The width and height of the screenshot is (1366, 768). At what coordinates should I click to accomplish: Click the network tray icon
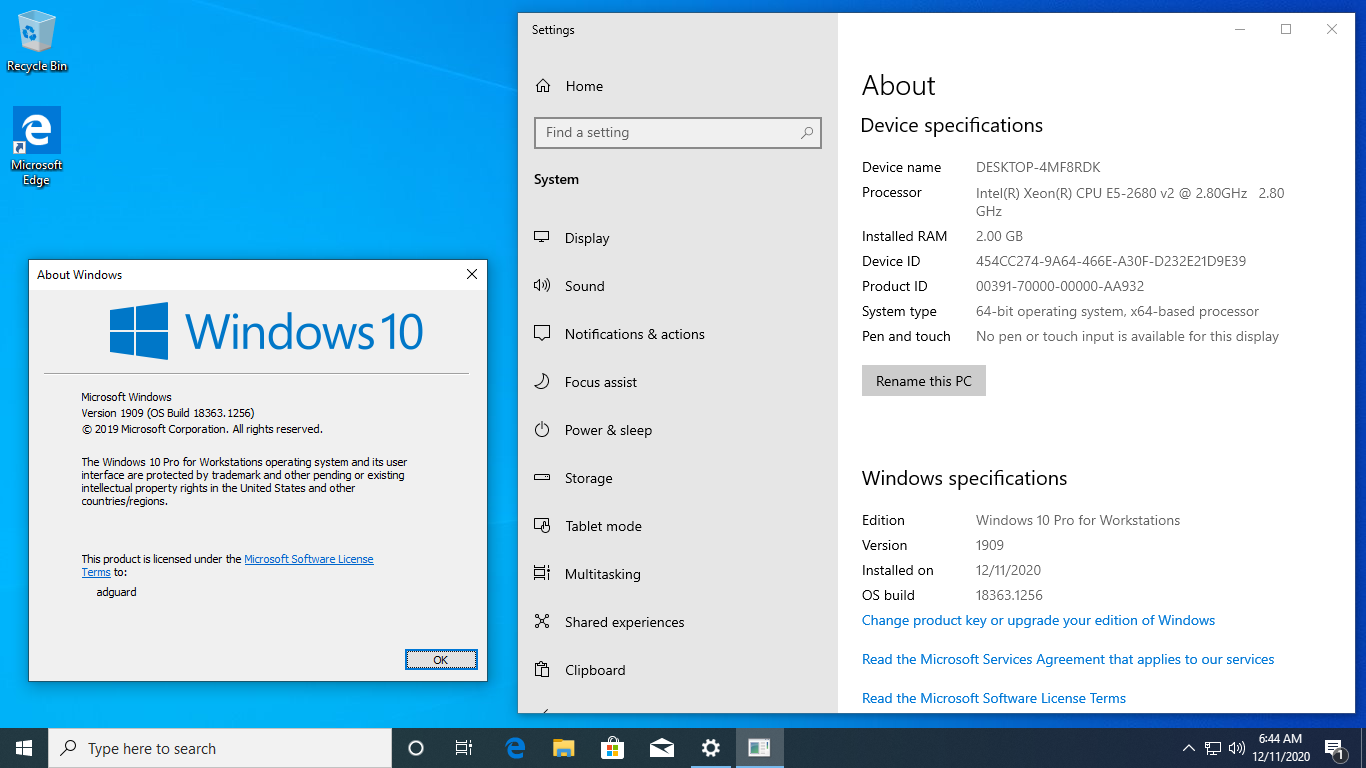tap(1213, 748)
